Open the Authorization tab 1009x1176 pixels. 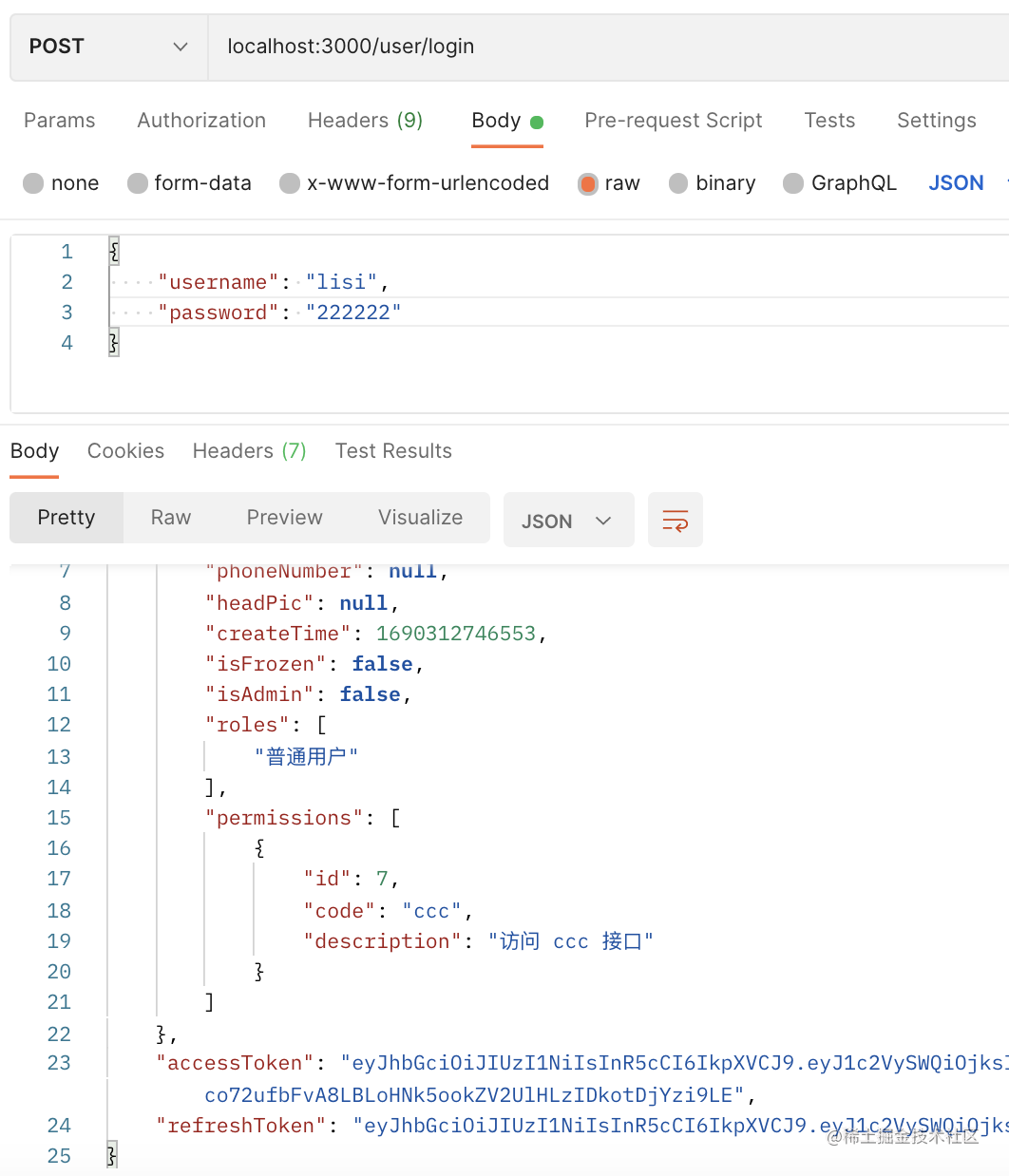click(201, 121)
